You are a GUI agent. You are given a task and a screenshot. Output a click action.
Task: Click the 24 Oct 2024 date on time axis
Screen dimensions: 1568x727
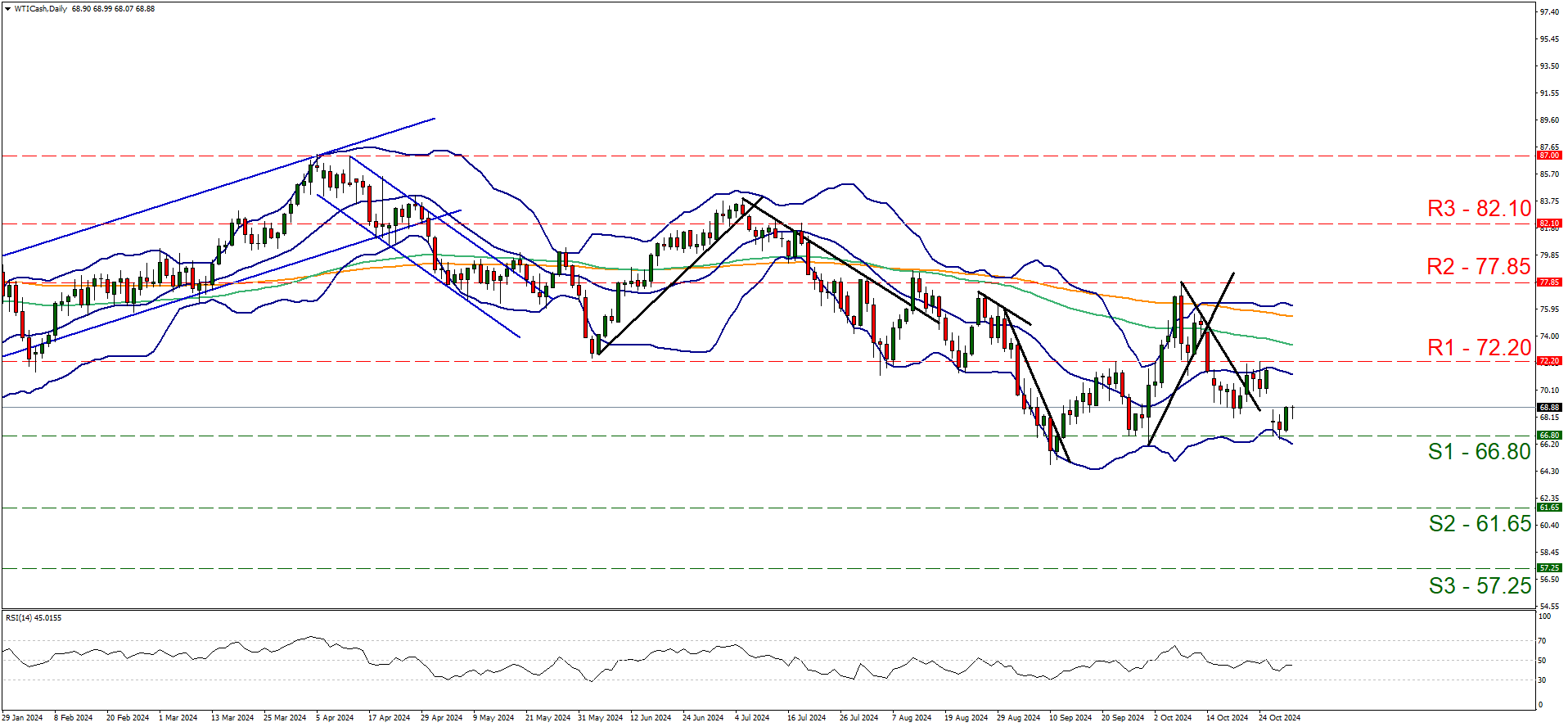[x=1279, y=718]
